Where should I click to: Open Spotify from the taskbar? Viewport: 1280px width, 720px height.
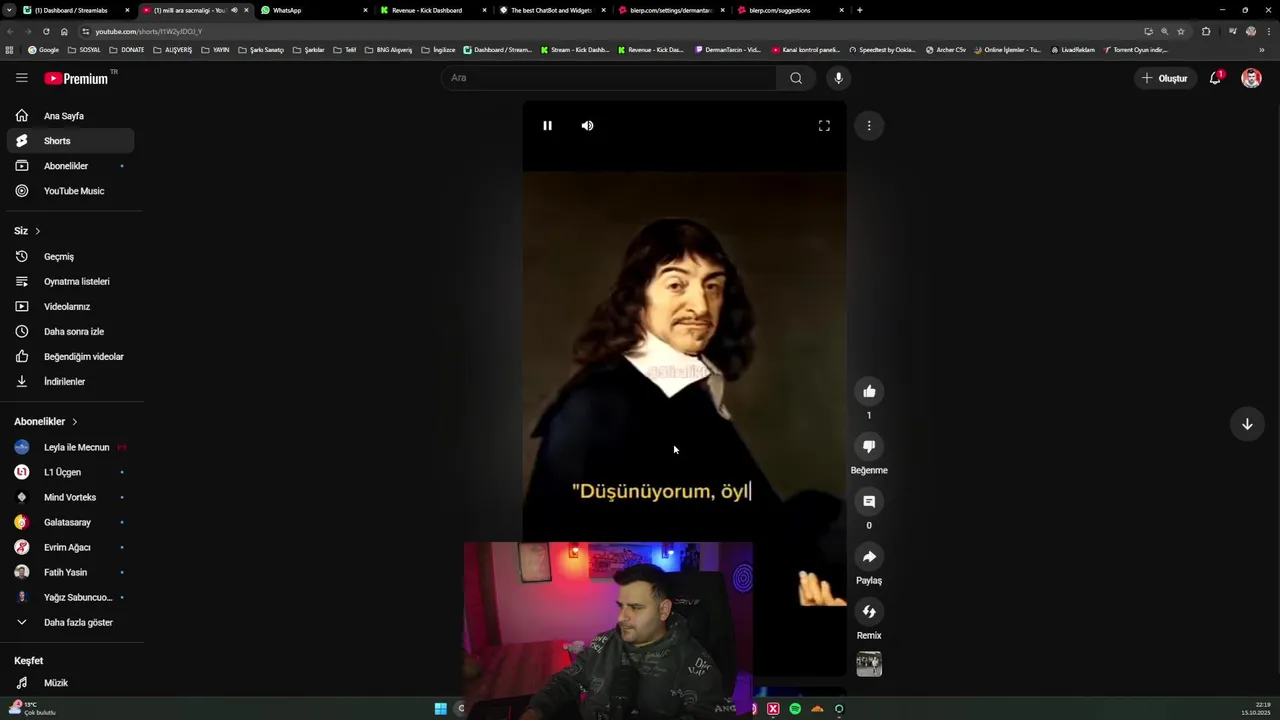point(795,709)
